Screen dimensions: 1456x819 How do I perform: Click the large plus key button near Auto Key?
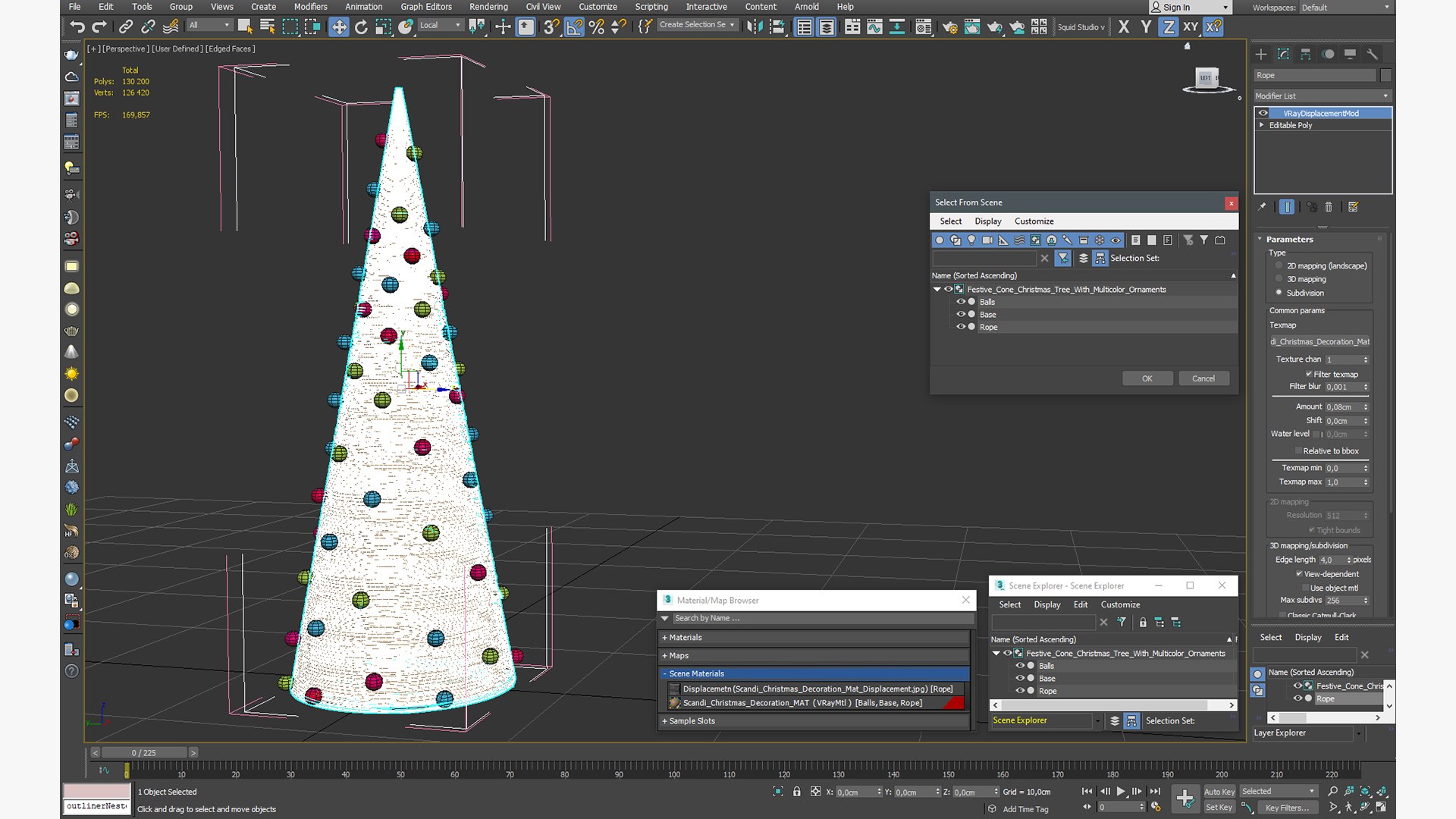point(1185,798)
